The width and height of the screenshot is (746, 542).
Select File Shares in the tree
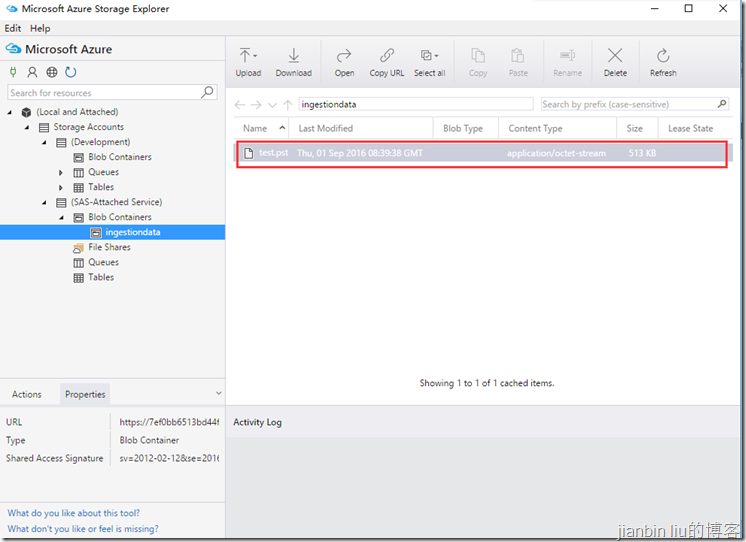(x=109, y=247)
